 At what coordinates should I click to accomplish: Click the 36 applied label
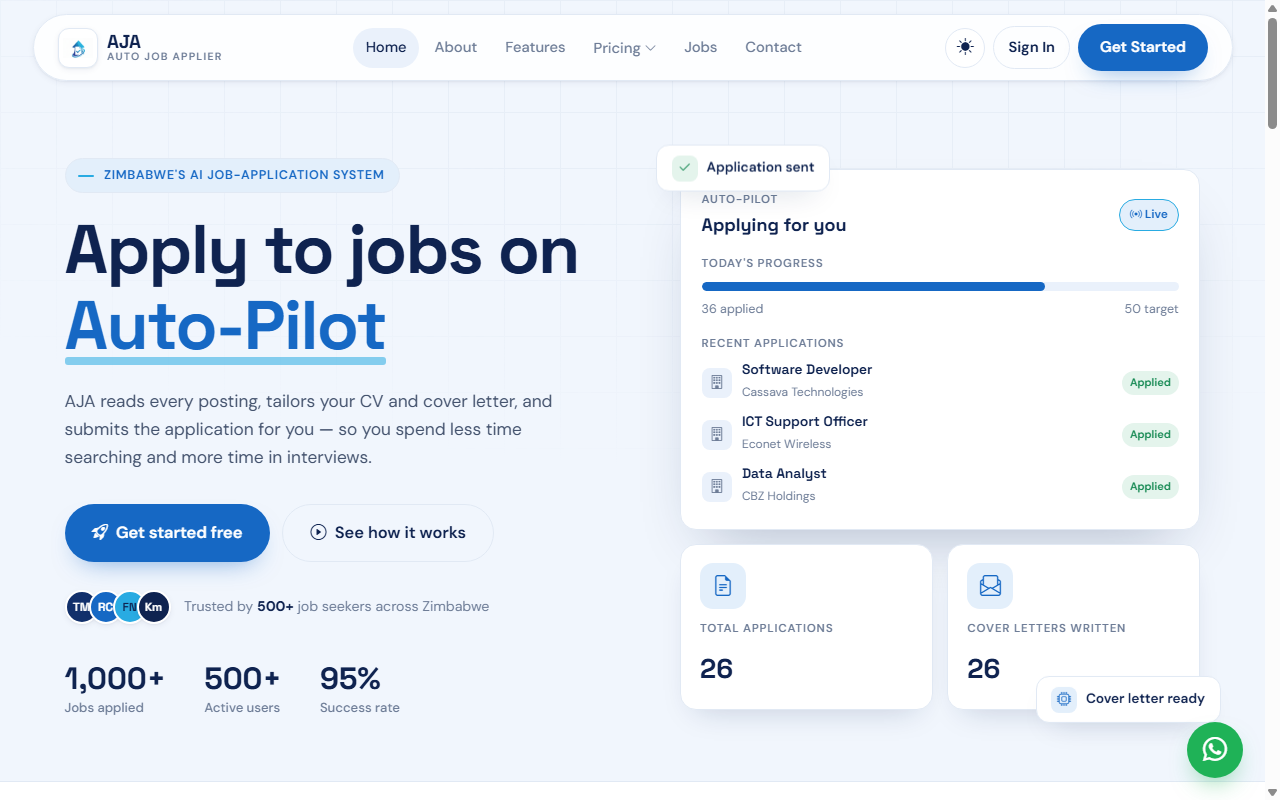[x=732, y=309]
